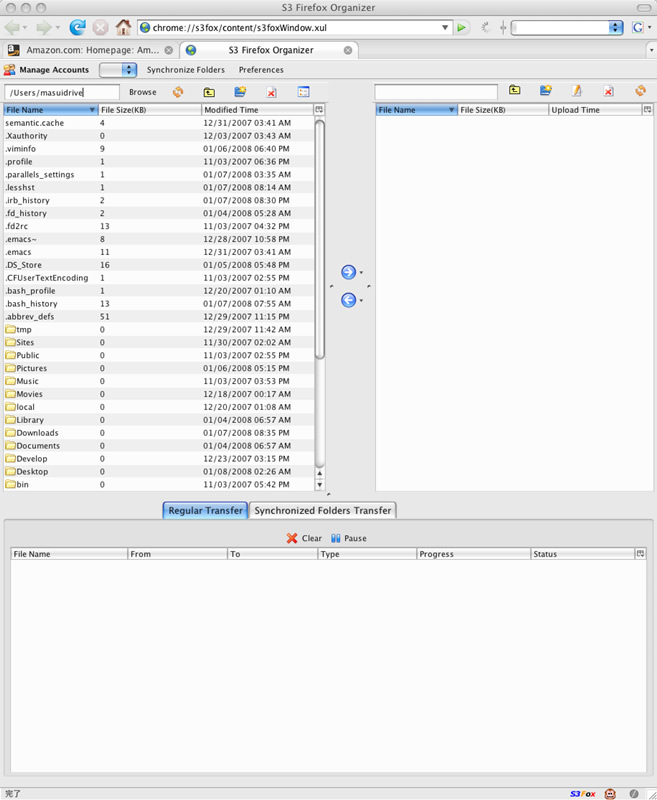Image resolution: width=657 pixels, height=800 pixels.
Task: Create a new S3 bucket or folder icon
Action: click(546, 90)
